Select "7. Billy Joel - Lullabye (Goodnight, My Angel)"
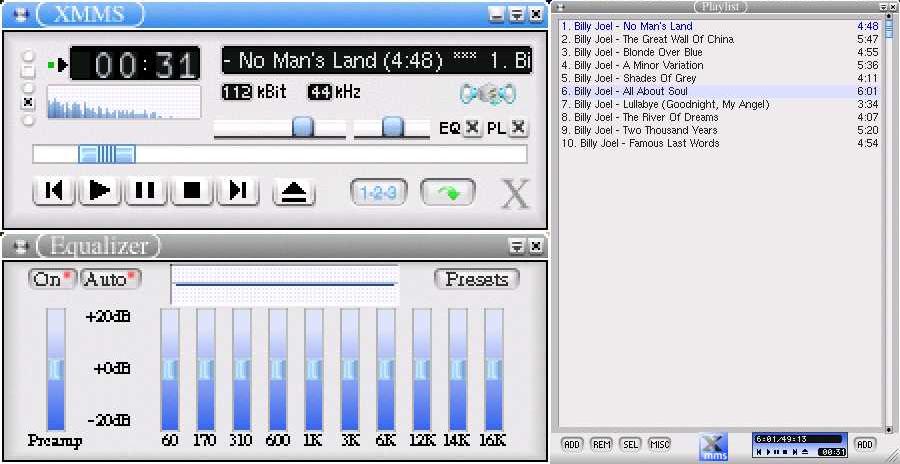Image resolution: width=900 pixels, height=464 pixels. pos(720,105)
